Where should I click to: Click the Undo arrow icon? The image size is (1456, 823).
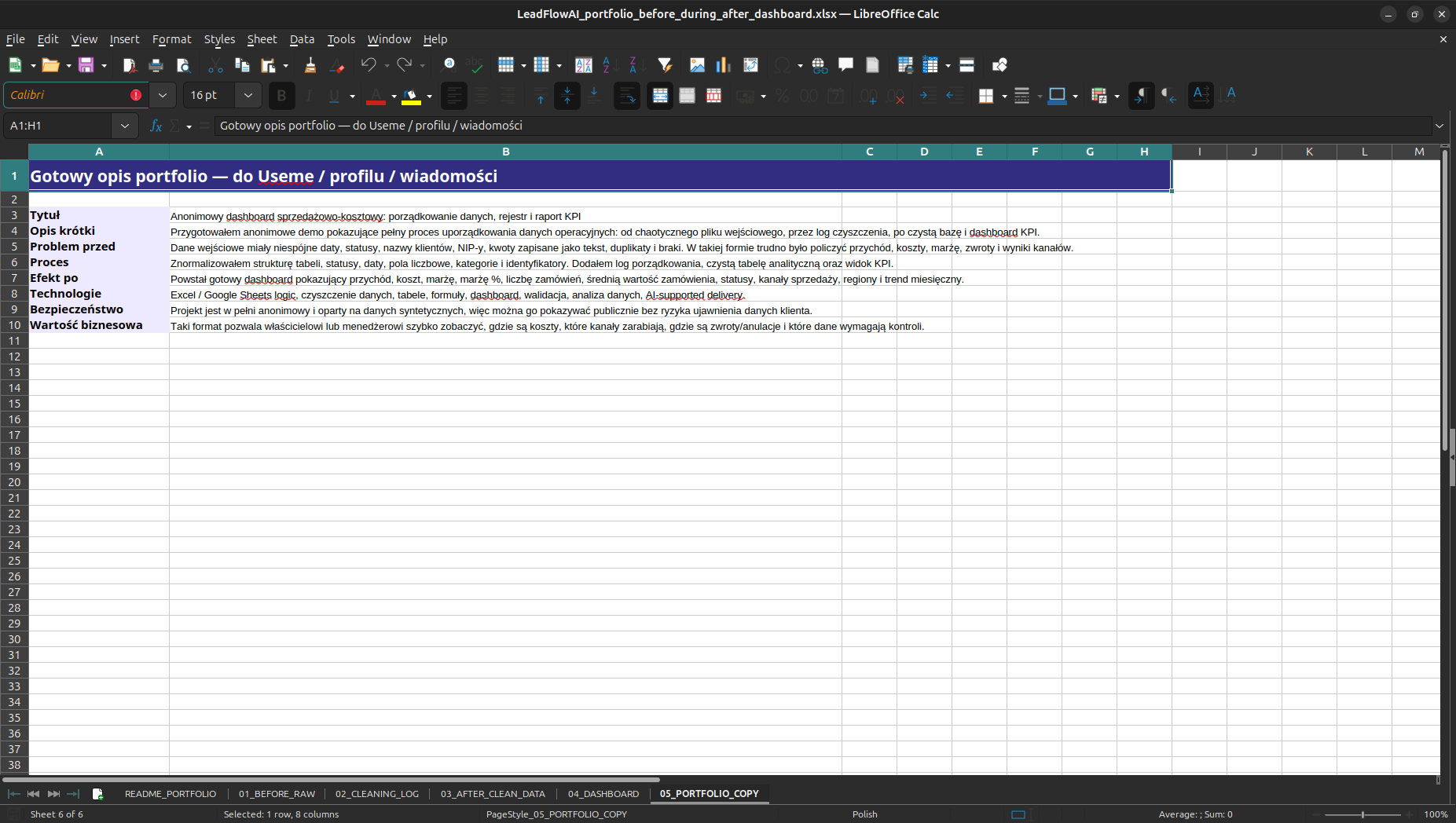coord(369,65)
